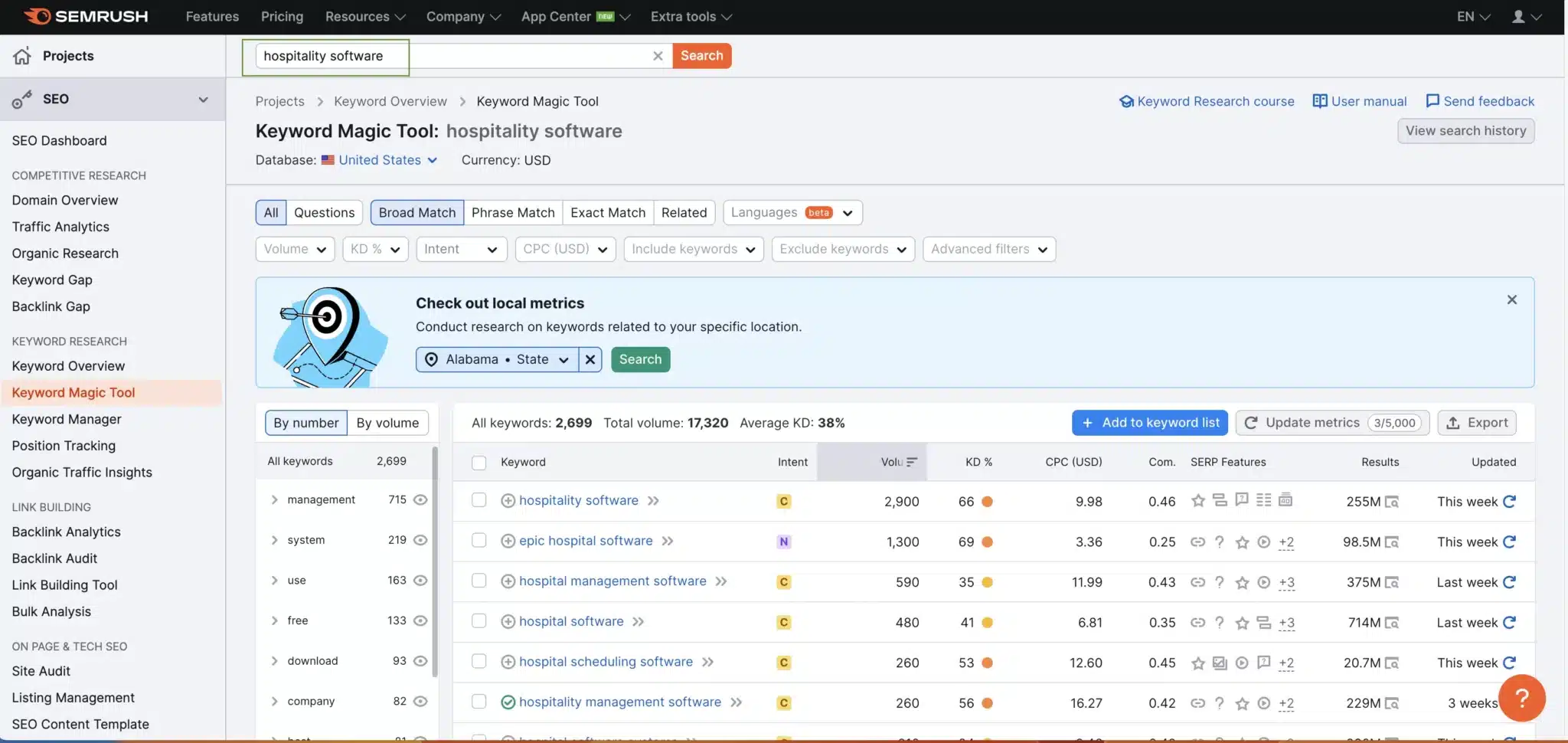Click the keyword groups panel scrollbar
Viewport: 1568px width, 743px height.
pyautogui.click(x=435, y=562)
